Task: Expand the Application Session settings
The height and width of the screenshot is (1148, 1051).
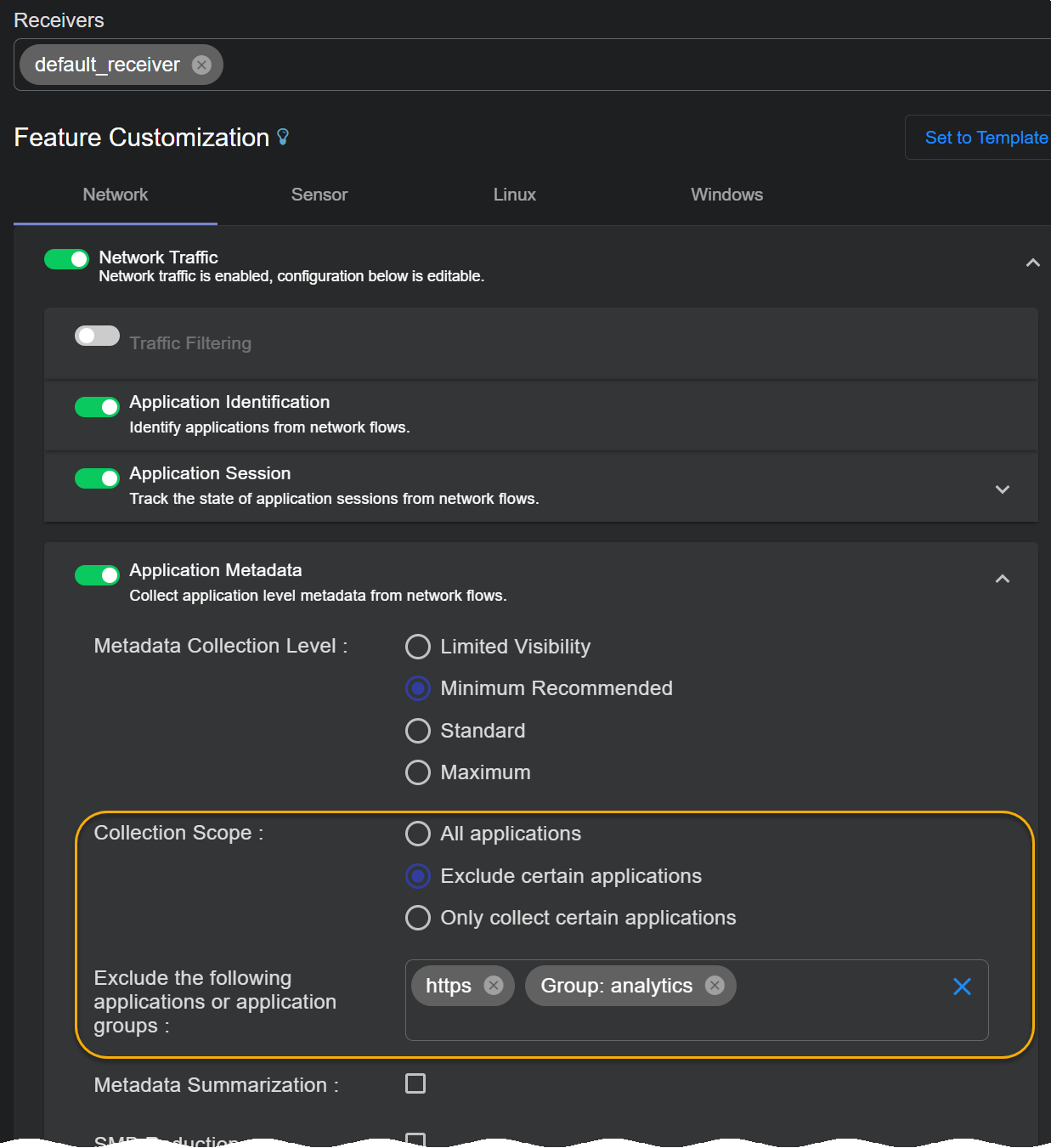Action: coord(1002,489)
